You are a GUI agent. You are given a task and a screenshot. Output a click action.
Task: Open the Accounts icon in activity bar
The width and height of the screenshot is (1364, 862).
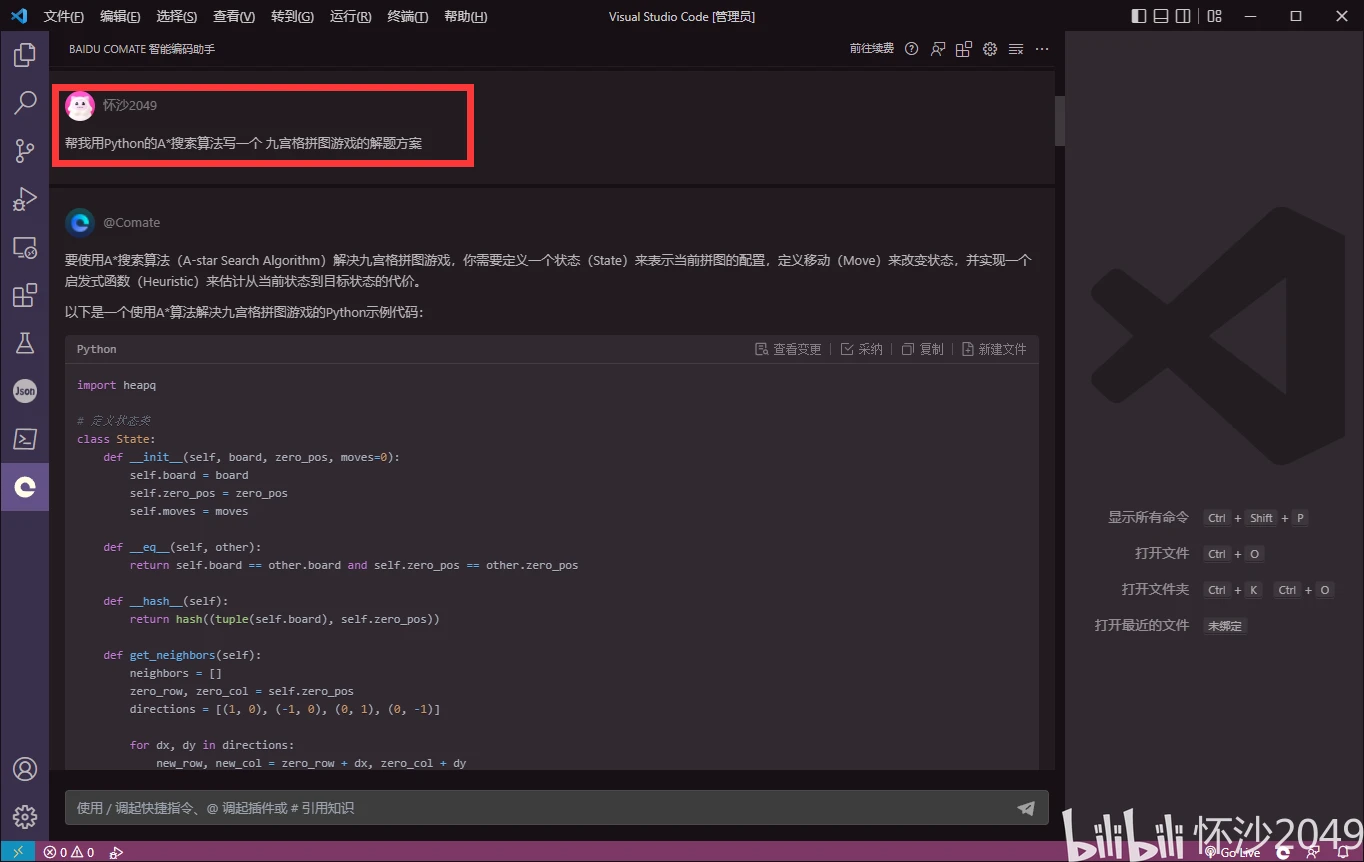click(x=25, y=769)
